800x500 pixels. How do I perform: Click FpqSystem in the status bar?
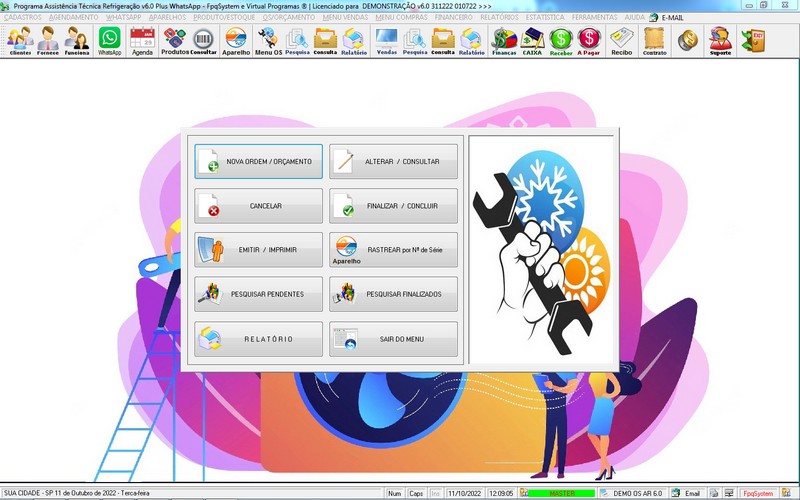[x=758, y=493]
